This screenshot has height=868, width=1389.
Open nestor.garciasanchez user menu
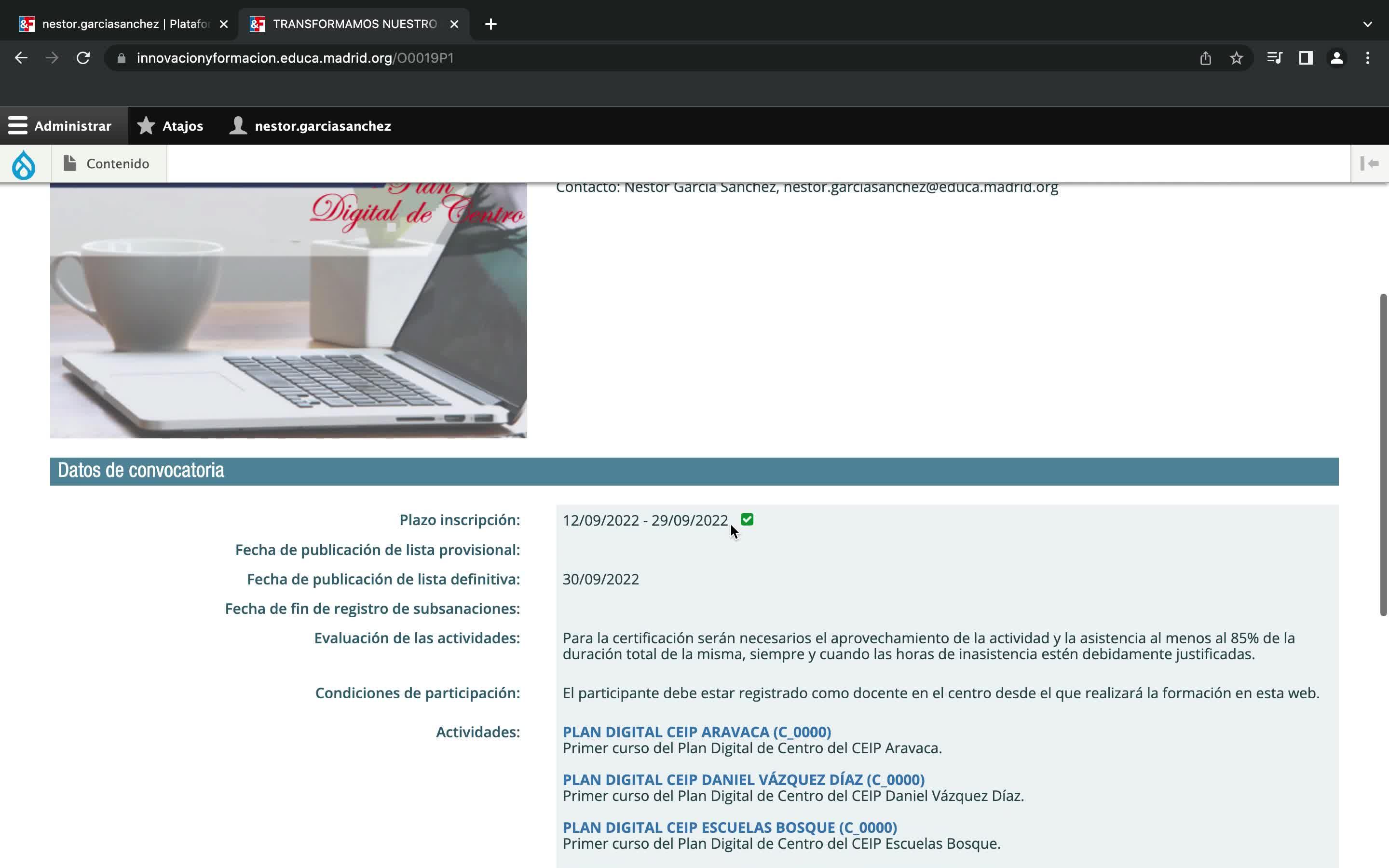click(310, 126)
